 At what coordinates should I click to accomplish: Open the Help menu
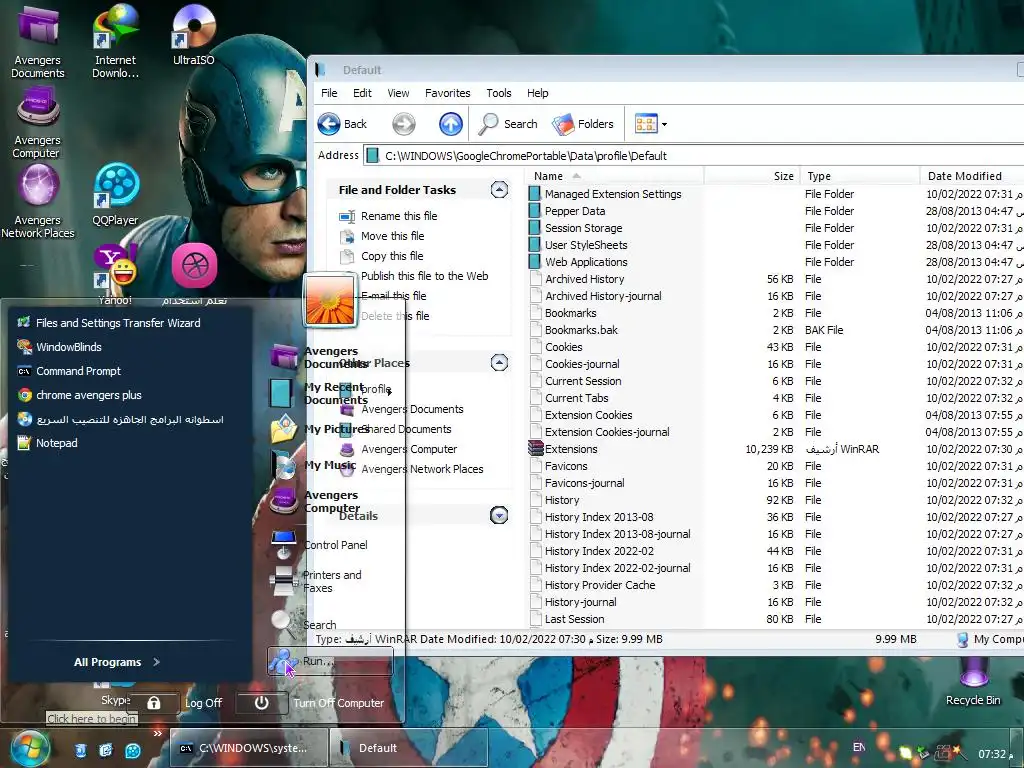point(537,93)
